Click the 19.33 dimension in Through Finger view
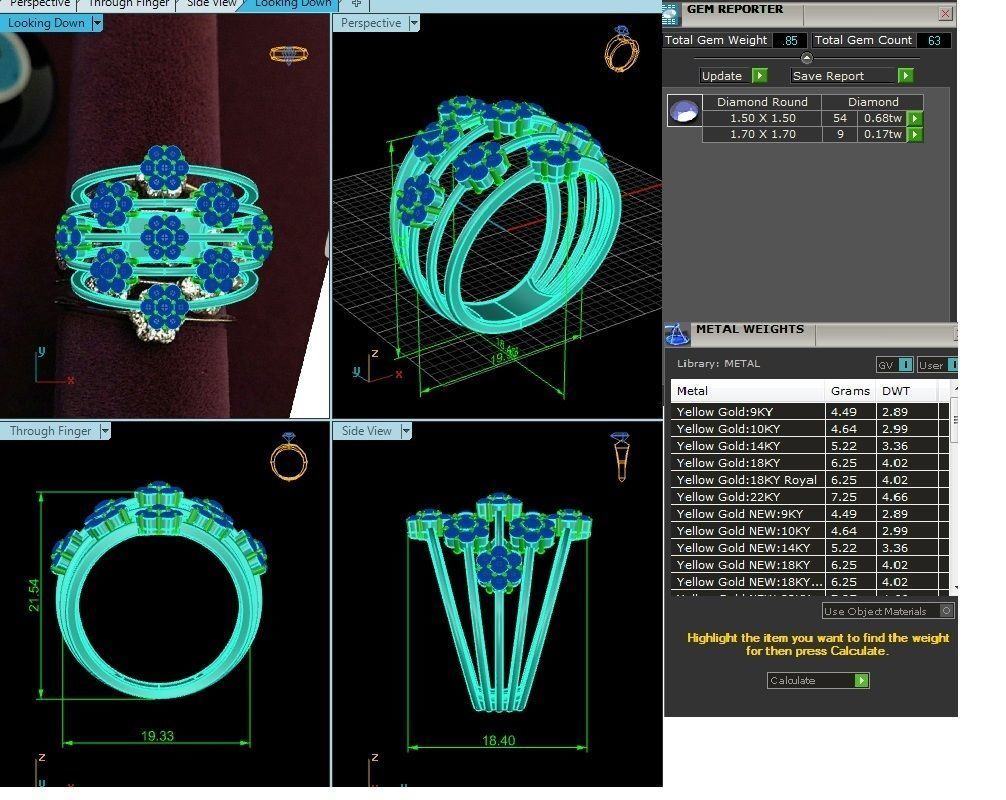The height and width of the screenshot is (800, 1006). [157, 736]
